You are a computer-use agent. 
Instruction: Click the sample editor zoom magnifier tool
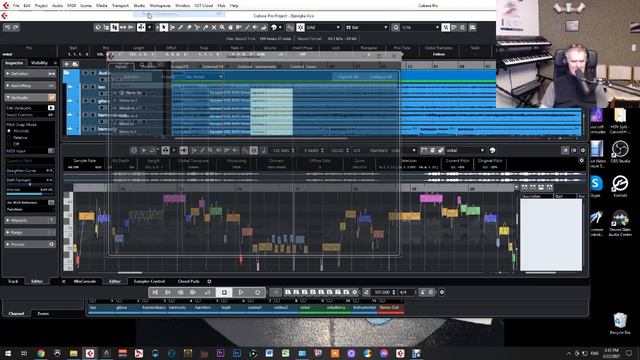point(210,151)
